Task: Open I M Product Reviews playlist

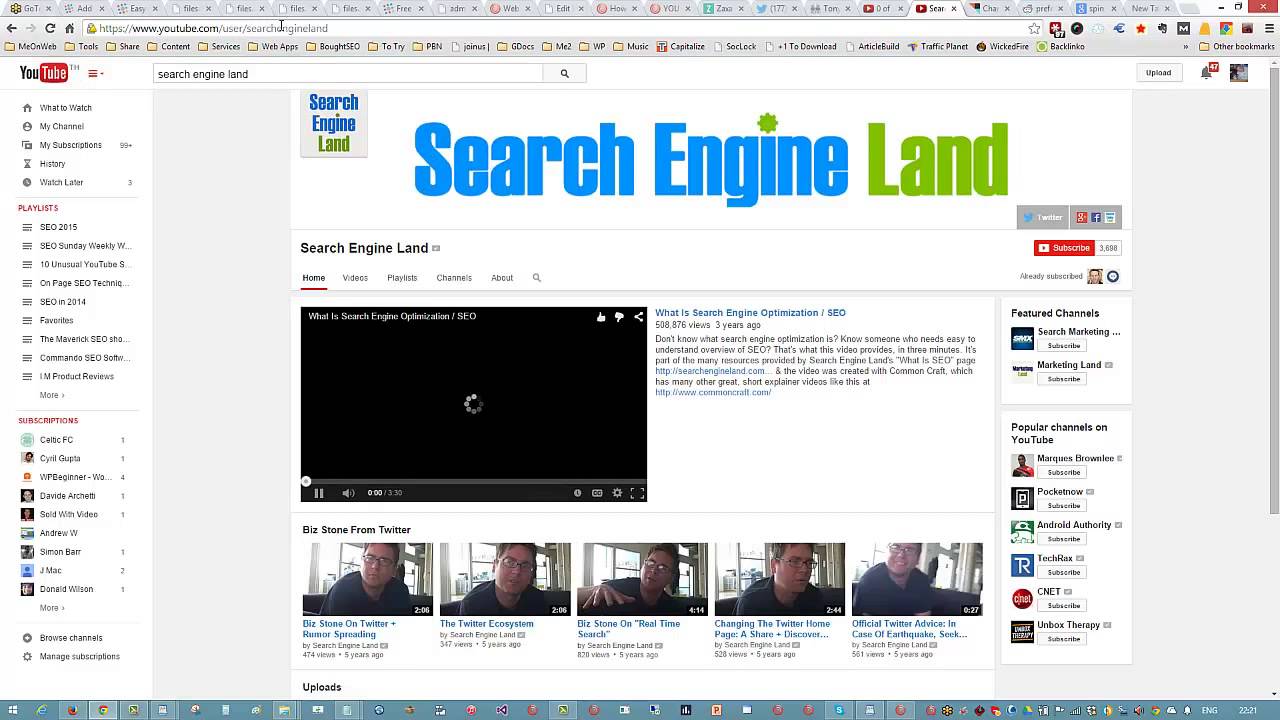Action: coord(76,376)
